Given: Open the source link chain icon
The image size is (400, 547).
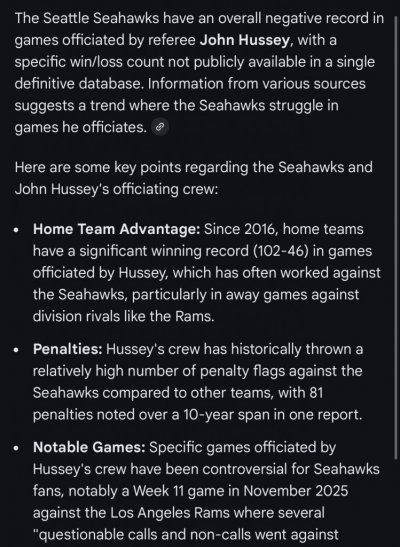Looking at the screenshot, I should pos(160,127).
